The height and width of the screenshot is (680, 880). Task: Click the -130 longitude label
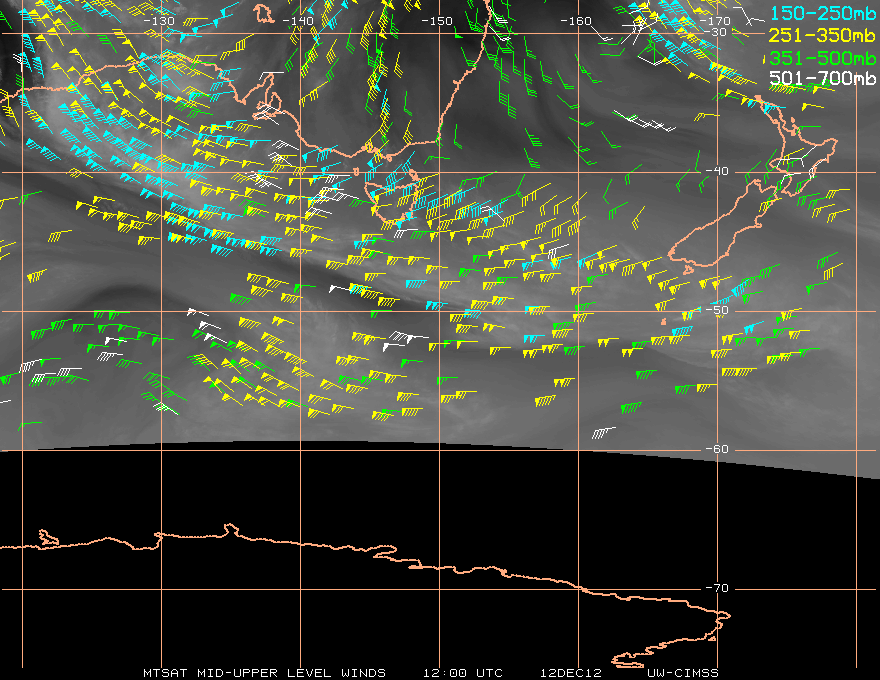[159, 21]
